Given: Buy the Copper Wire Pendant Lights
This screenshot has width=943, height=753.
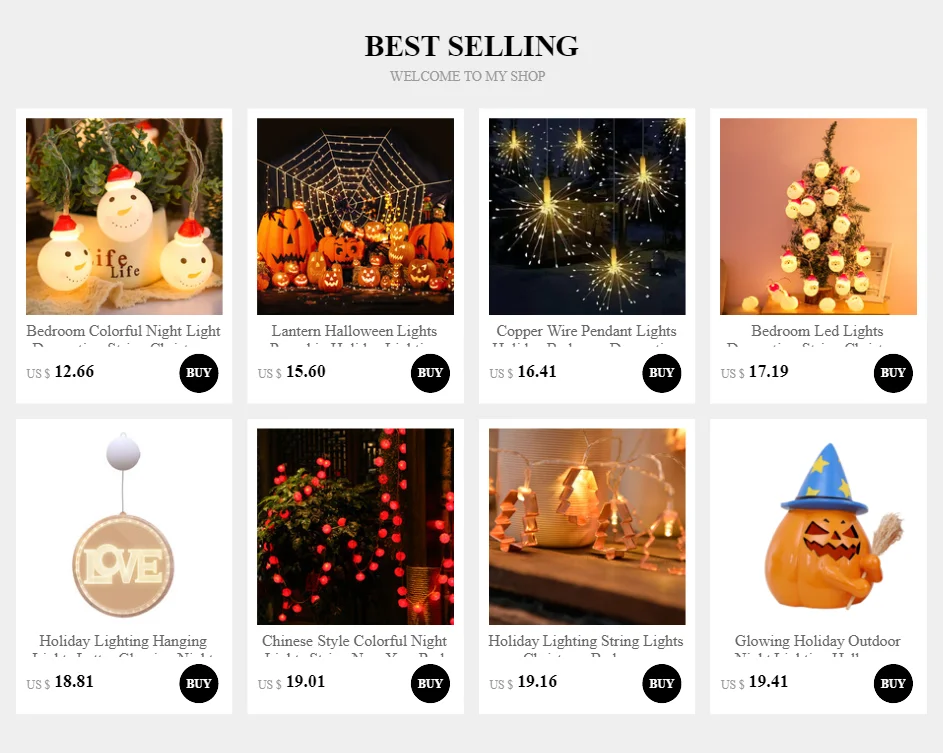Looking at the screenshot, I should pyautogui.click(x=662, y=373).
